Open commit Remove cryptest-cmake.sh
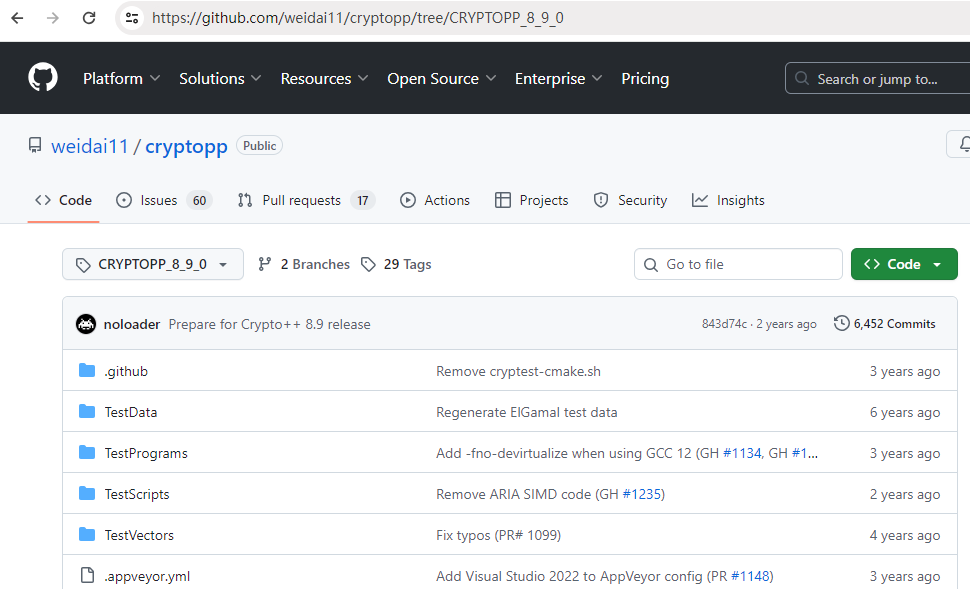Viewport: 970px width, 589px height. tap(518, 371)
